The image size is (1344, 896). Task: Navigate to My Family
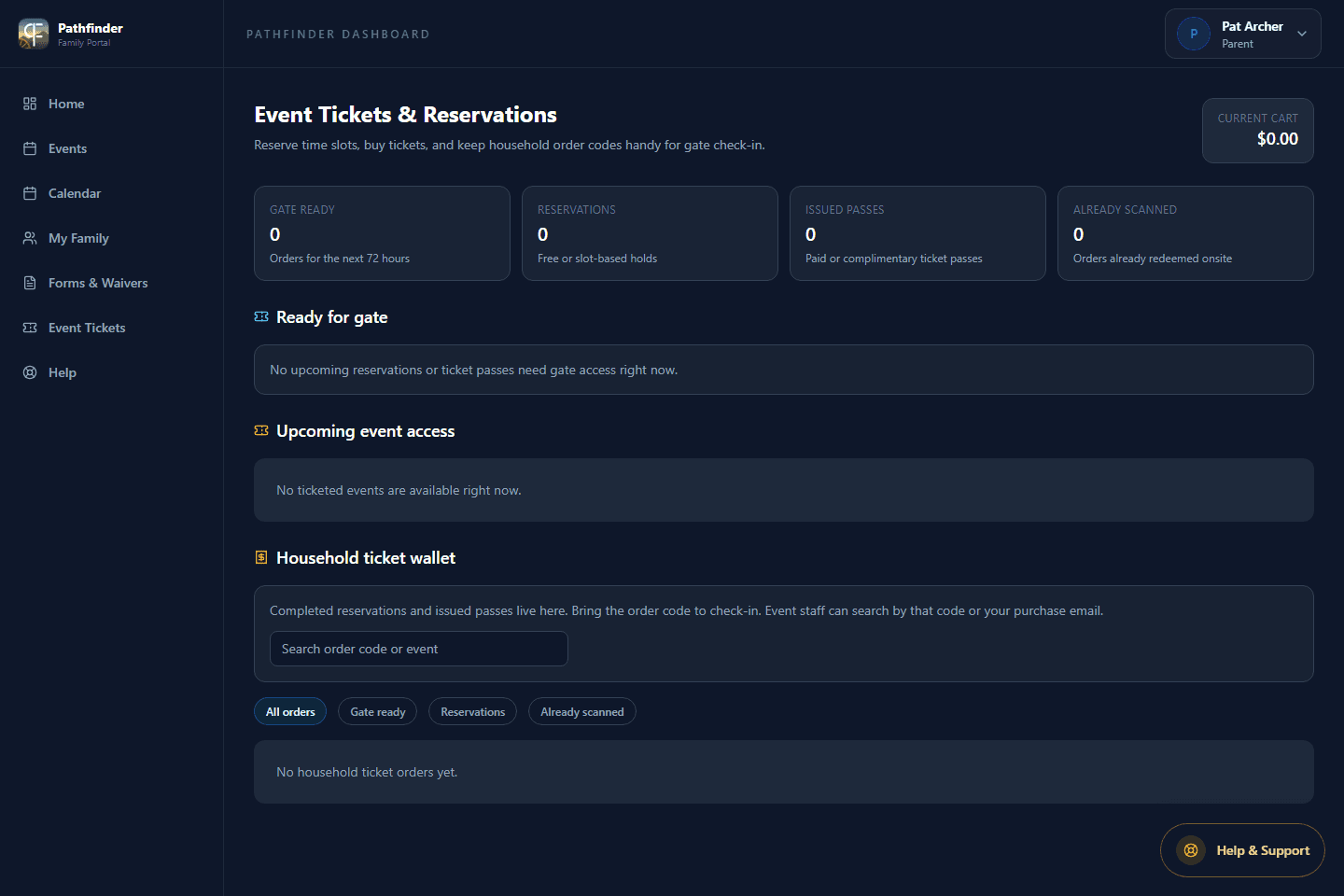pyautogui.click(x=112, y=238)
